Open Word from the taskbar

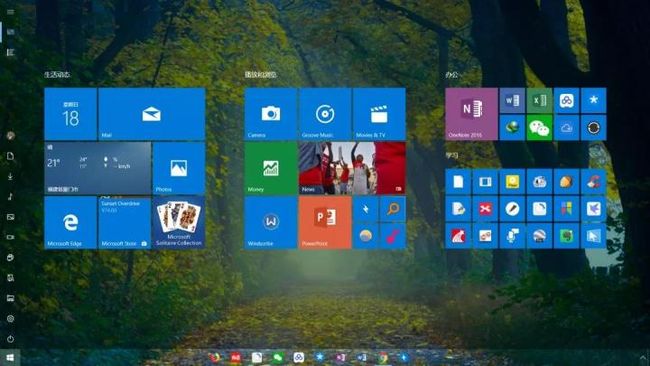click(362, 358)
